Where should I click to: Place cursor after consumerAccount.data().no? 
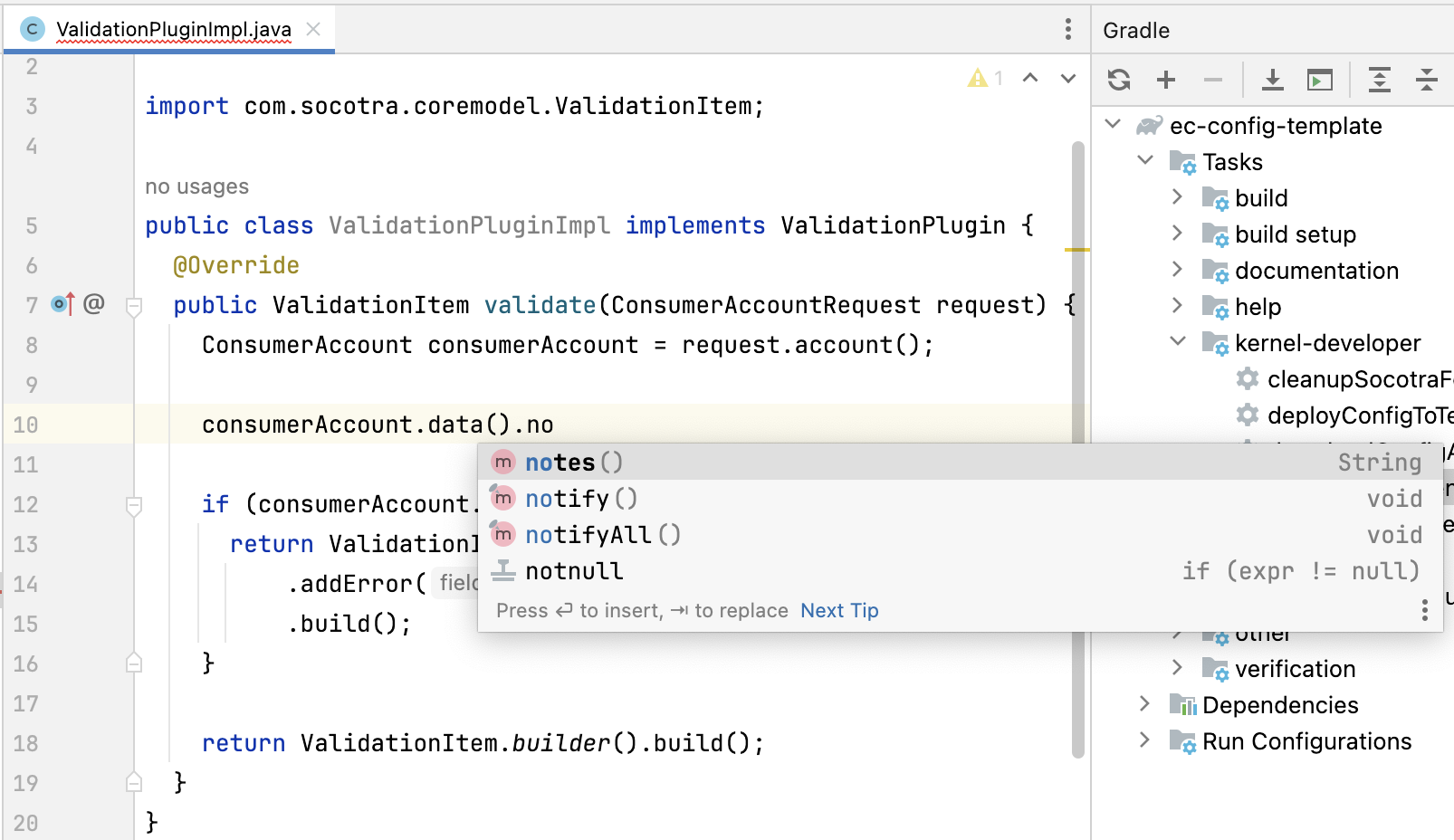coord(554,425)
